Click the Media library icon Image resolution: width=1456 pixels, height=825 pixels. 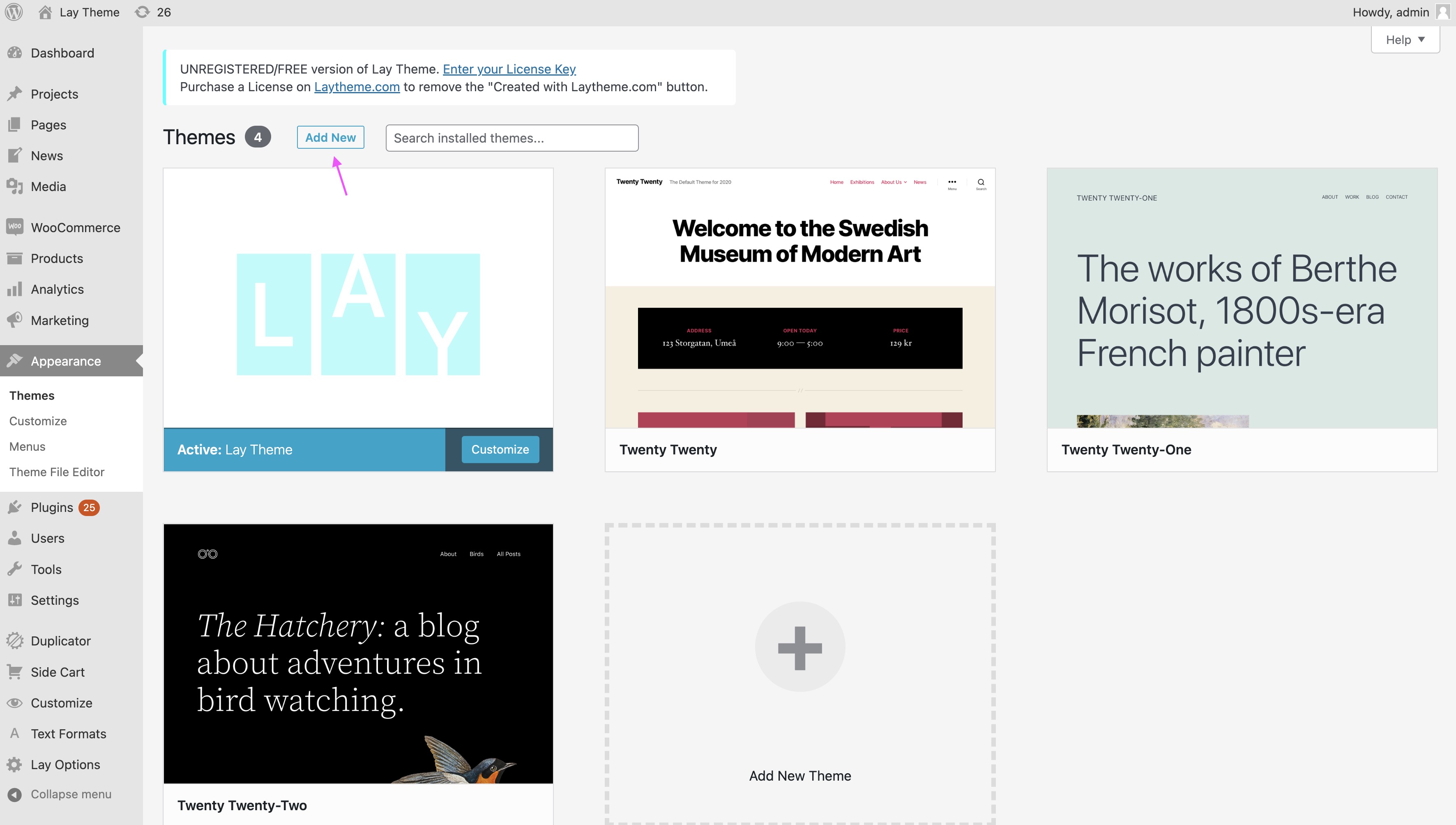[x=15, y=187]
